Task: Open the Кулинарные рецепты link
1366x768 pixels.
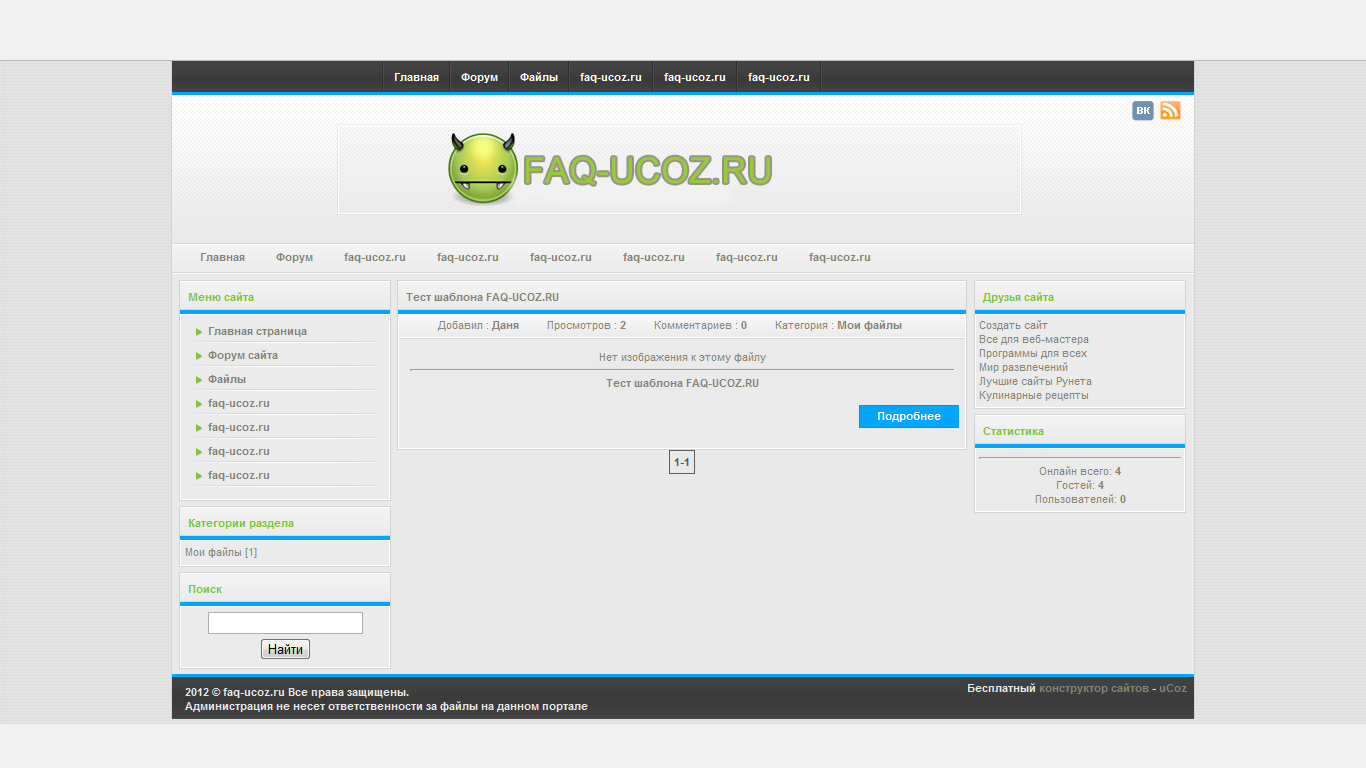Action: point(1034,395)
